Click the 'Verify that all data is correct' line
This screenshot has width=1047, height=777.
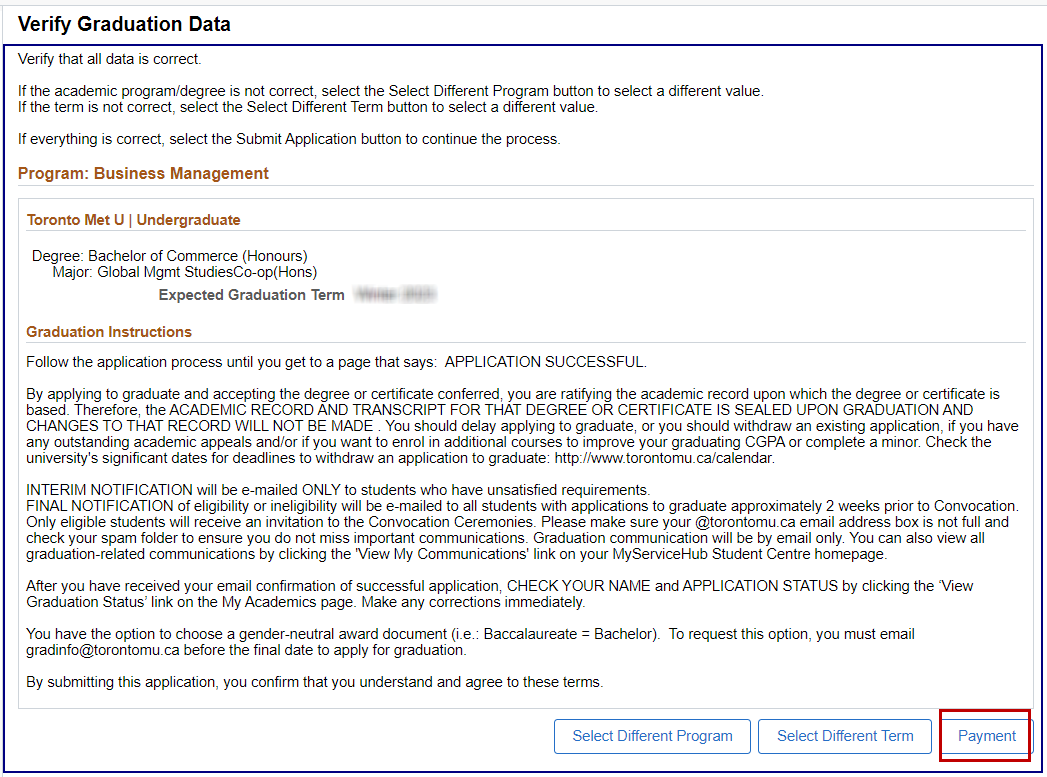pos(110,59)
